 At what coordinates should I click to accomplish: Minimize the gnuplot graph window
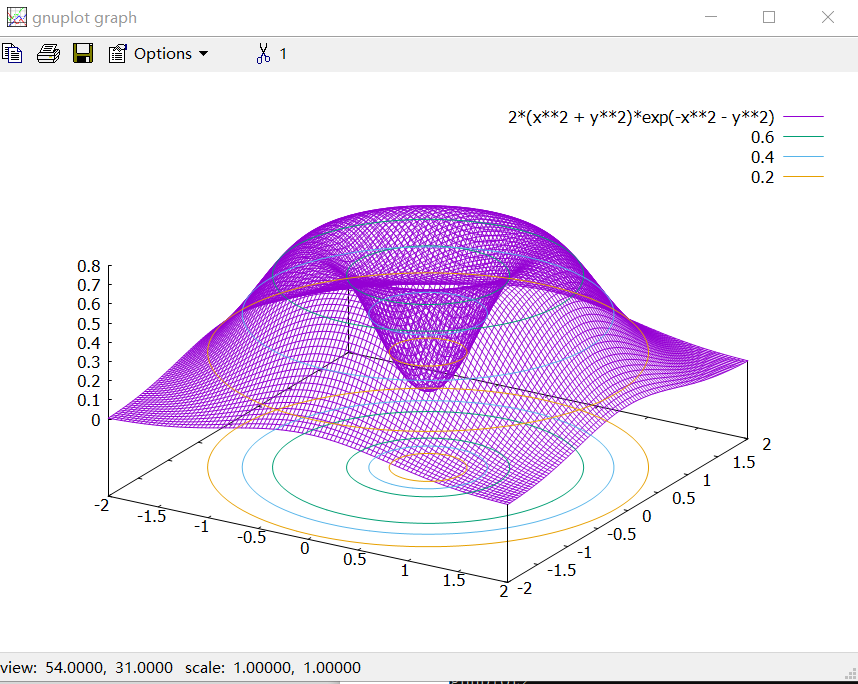[x=711, y=16]
